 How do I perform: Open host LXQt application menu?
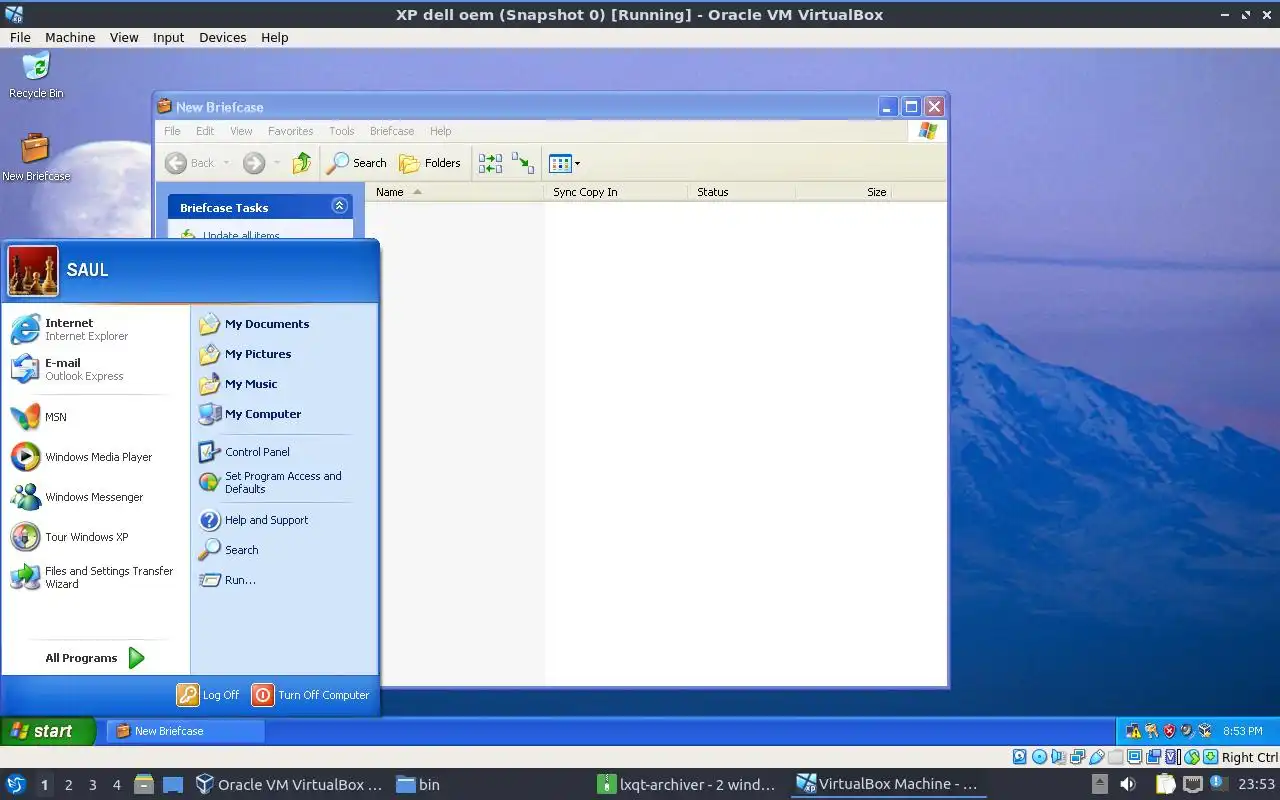[15, 785]
